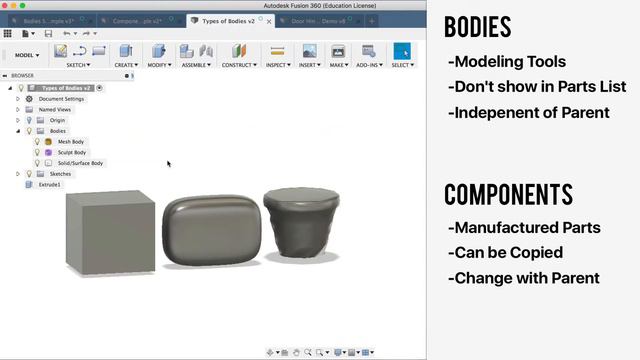Open the INSERT dropdown menu
640x360 pixels.
pos(309,65)
